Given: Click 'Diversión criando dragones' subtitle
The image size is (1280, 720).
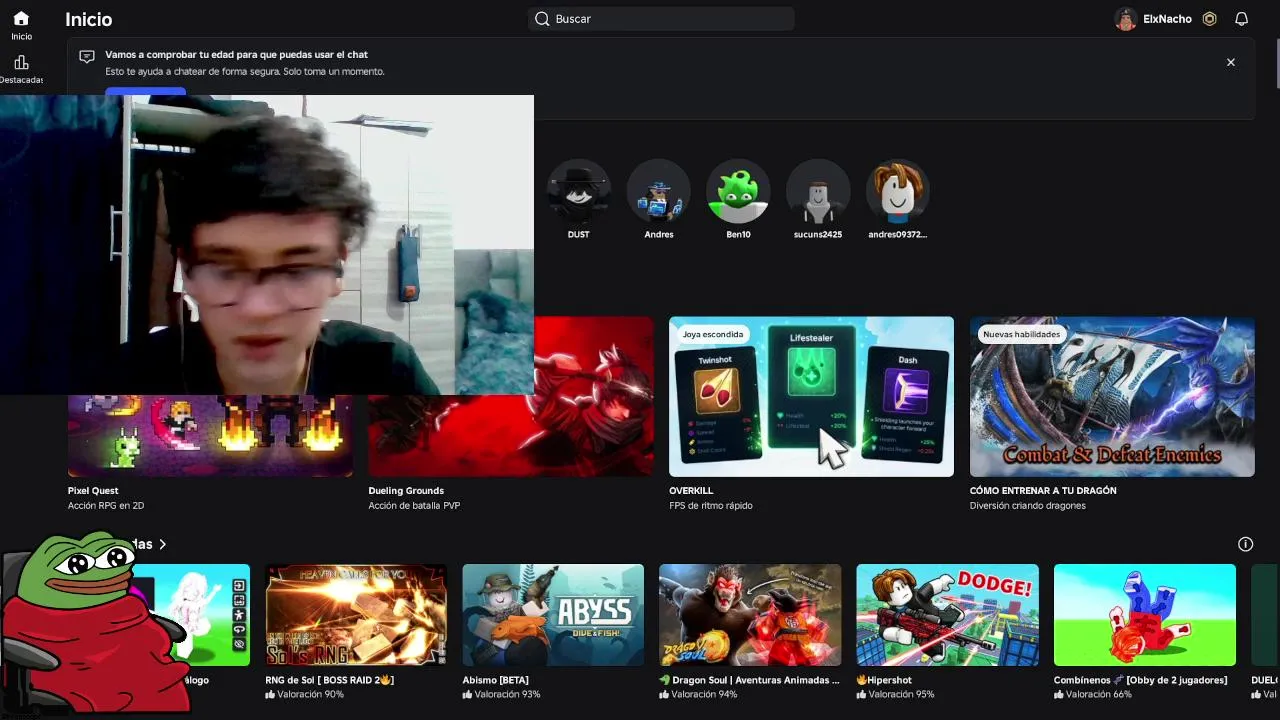Looking at the screenshot, I should (1028, 506).
